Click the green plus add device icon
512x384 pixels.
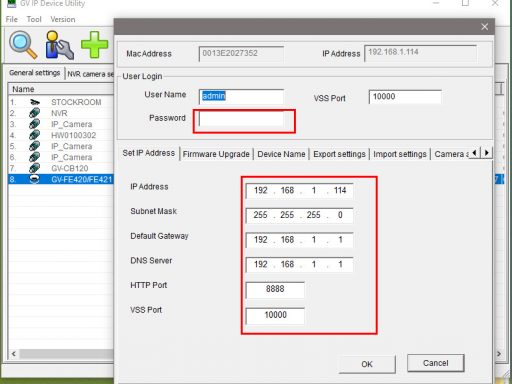[x=95, y=45]
